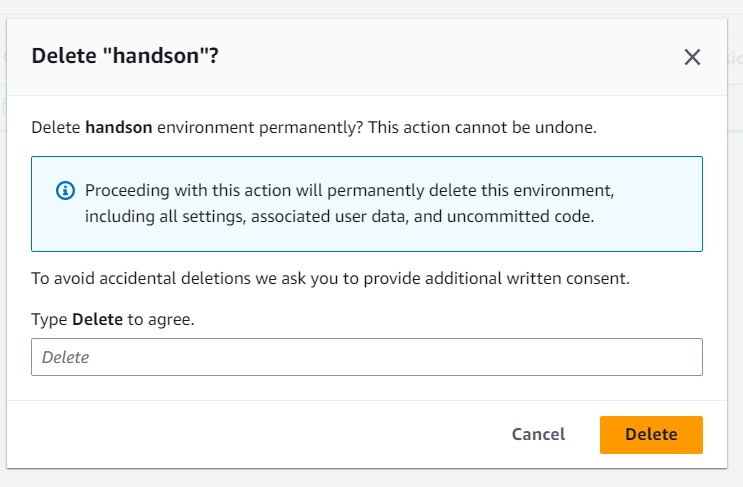Click the 'Delete "handson"?' dialog title
743x487 pixels.
[x=125, y=56]
